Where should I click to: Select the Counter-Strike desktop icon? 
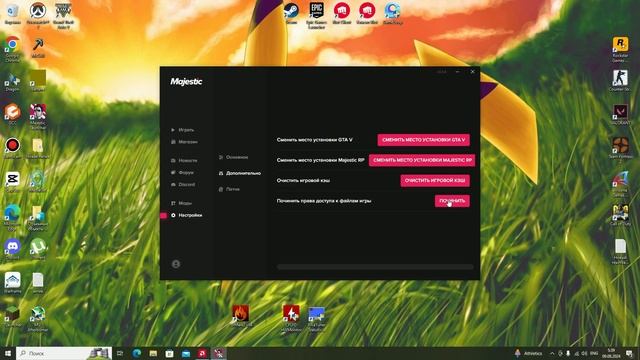(620, 80)
